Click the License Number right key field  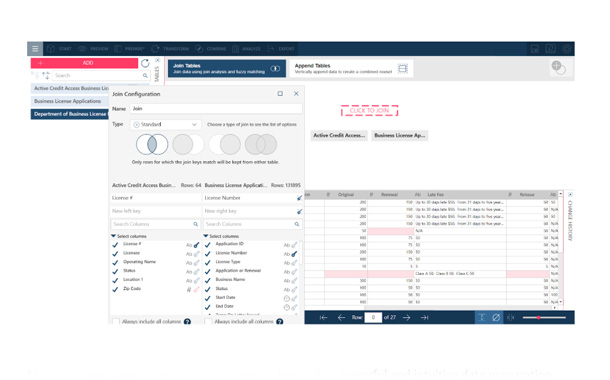pyautogui.click(x=249, y=198)
